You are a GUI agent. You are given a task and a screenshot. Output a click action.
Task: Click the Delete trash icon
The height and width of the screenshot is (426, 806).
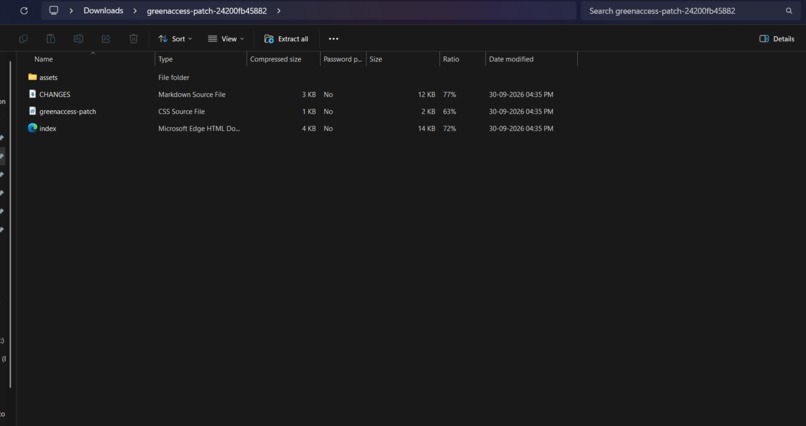coord(133,39)
